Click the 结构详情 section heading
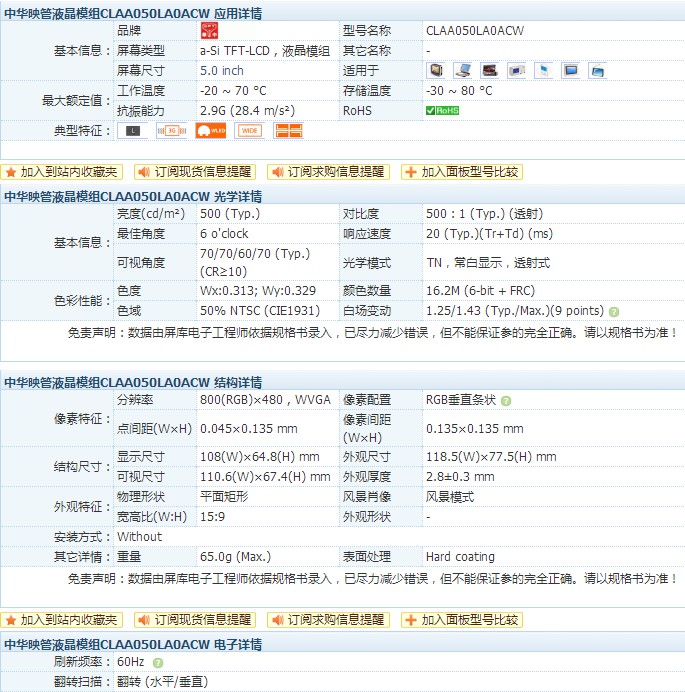685x692 pixels. tap(133, 382)
